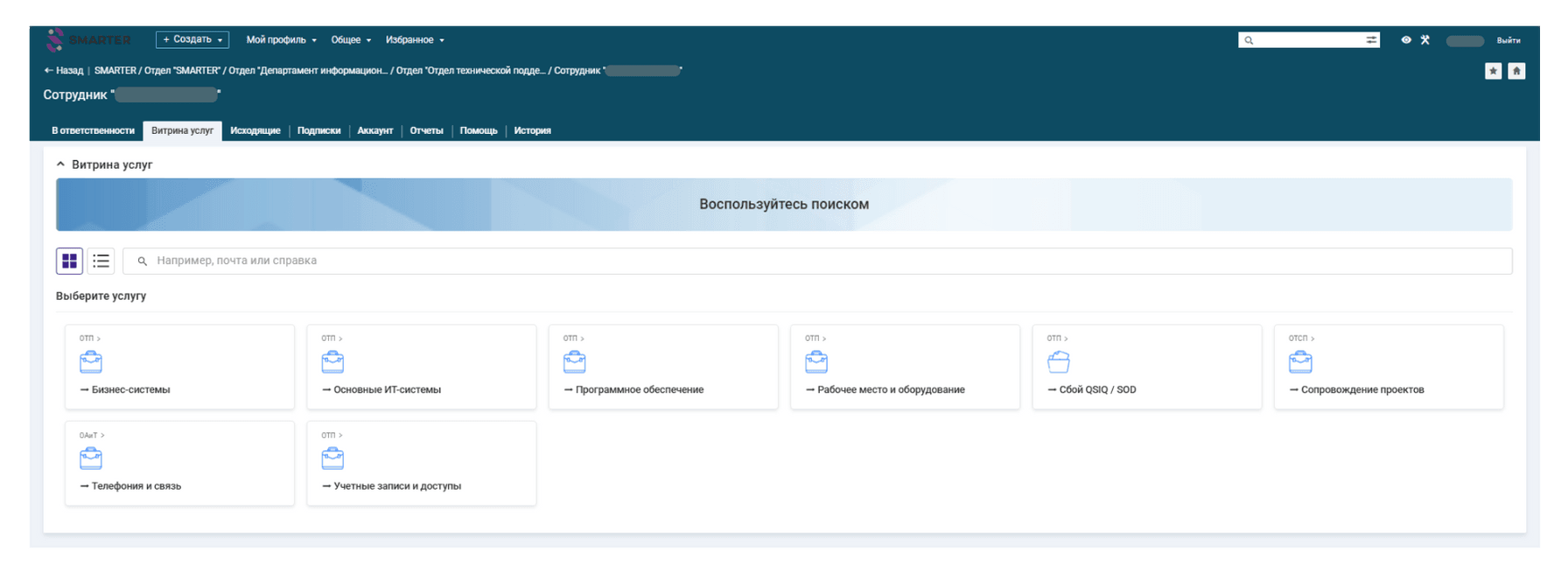Click the Назад back link
Viewport: 1568px width, 579px height.
64,71
